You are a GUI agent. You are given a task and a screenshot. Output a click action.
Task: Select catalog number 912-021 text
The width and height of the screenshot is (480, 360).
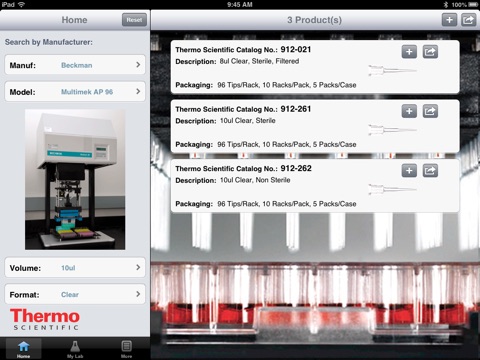point(296,50)
